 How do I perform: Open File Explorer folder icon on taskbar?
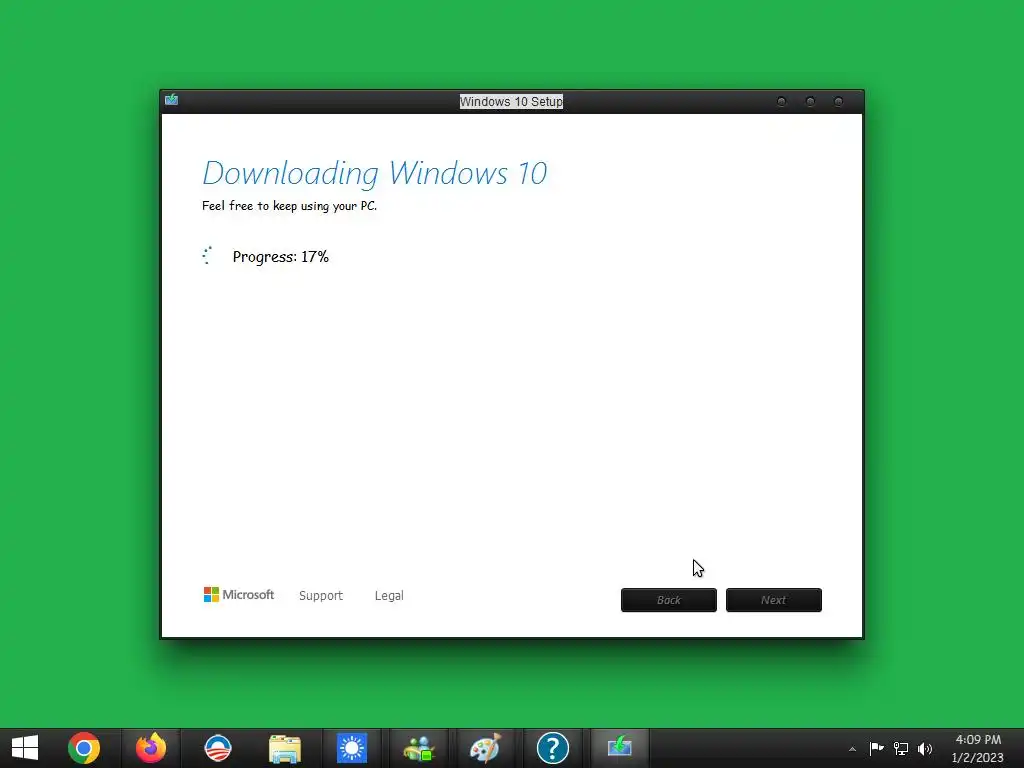coord(285,748)
